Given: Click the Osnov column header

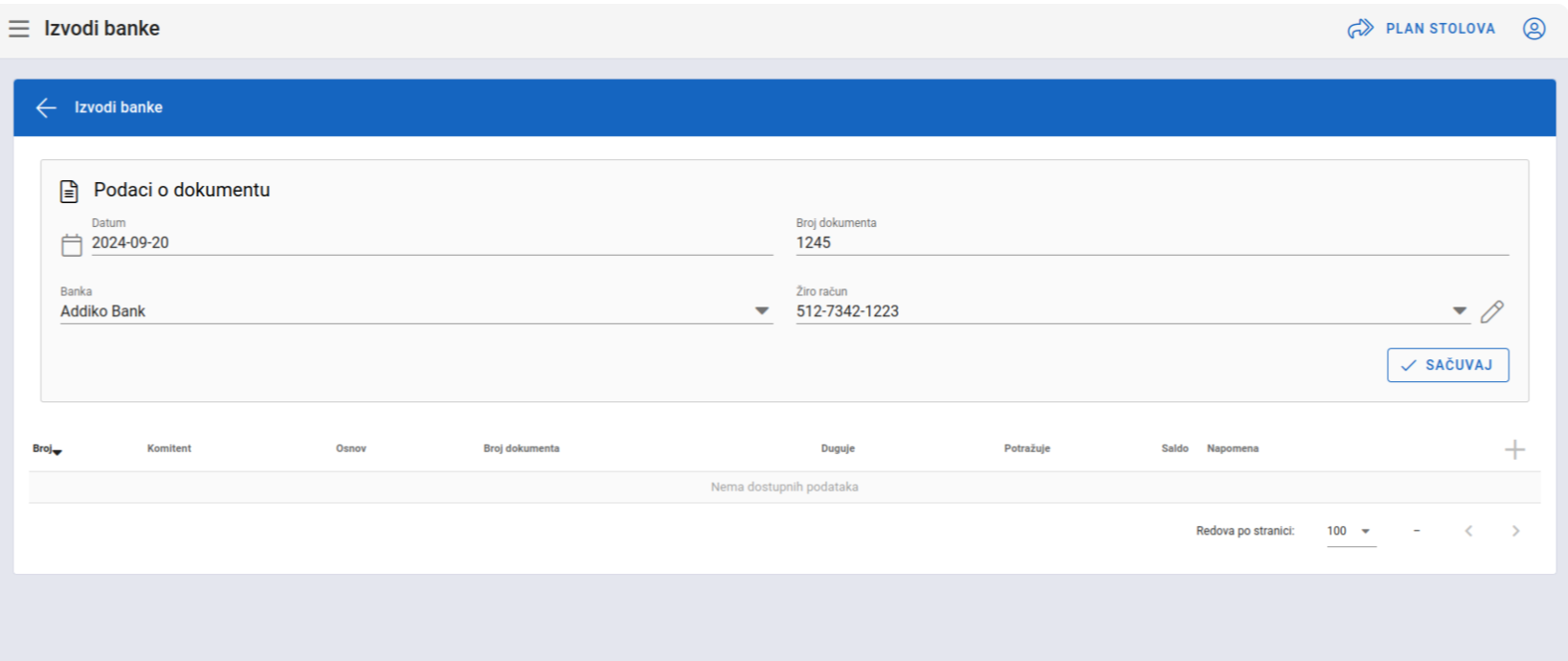Looking at the screenshot, I should click(x=351, y=448).
